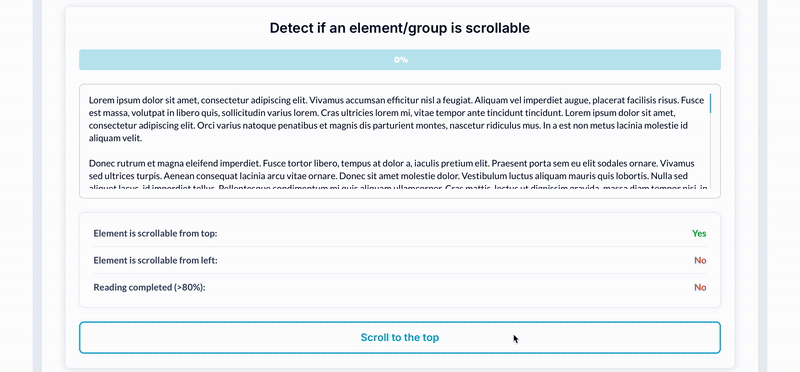Click the light blue reading progress bar
This screenshot has height=372, width=800.
[x=399, y=60]
